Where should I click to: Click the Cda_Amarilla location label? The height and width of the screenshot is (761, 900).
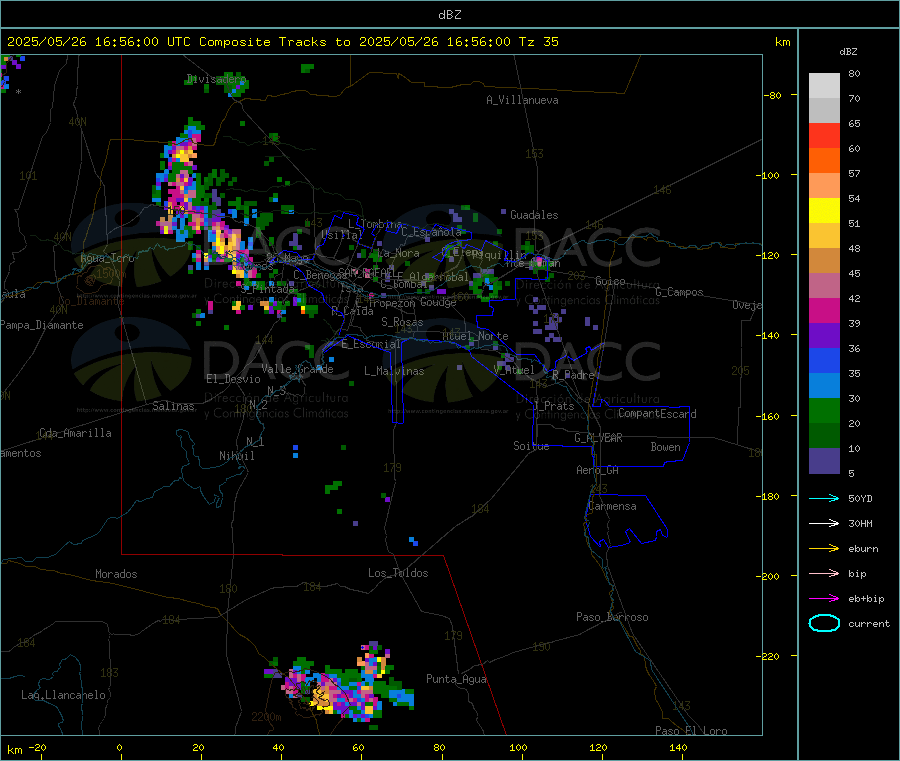(75, 433)
